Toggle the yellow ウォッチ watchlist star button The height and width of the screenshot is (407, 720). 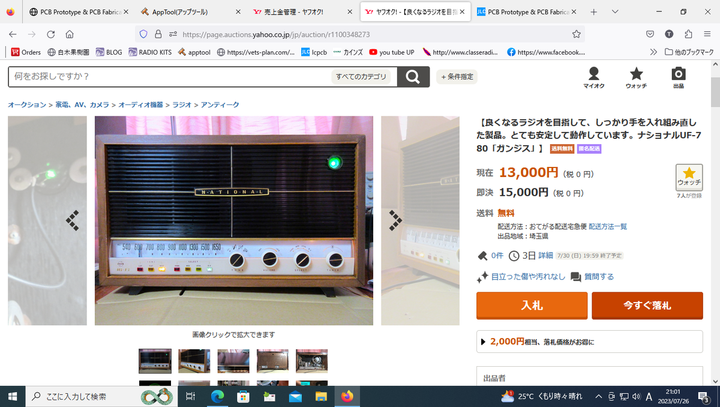(689, 177)
